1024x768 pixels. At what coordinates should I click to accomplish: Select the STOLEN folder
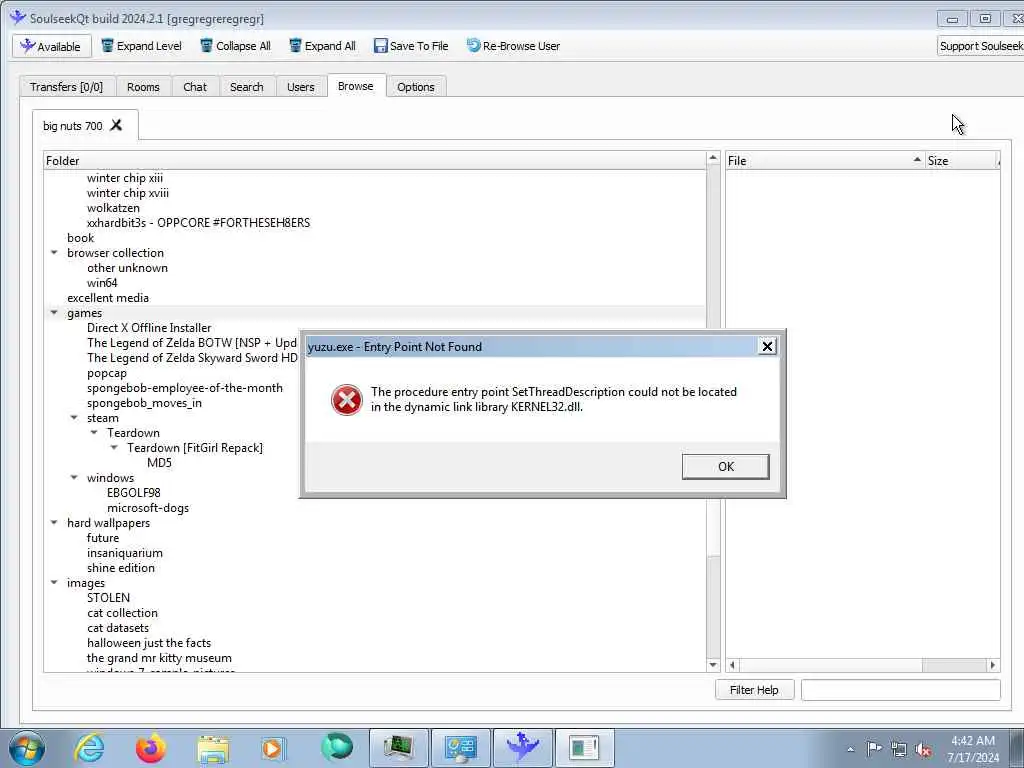point(108,598)
